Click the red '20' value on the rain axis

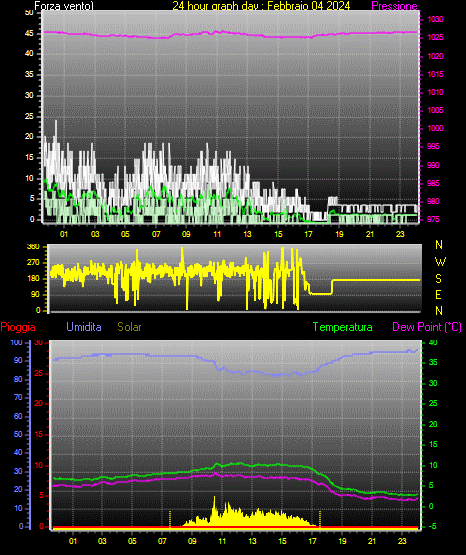tap(39, 404)
